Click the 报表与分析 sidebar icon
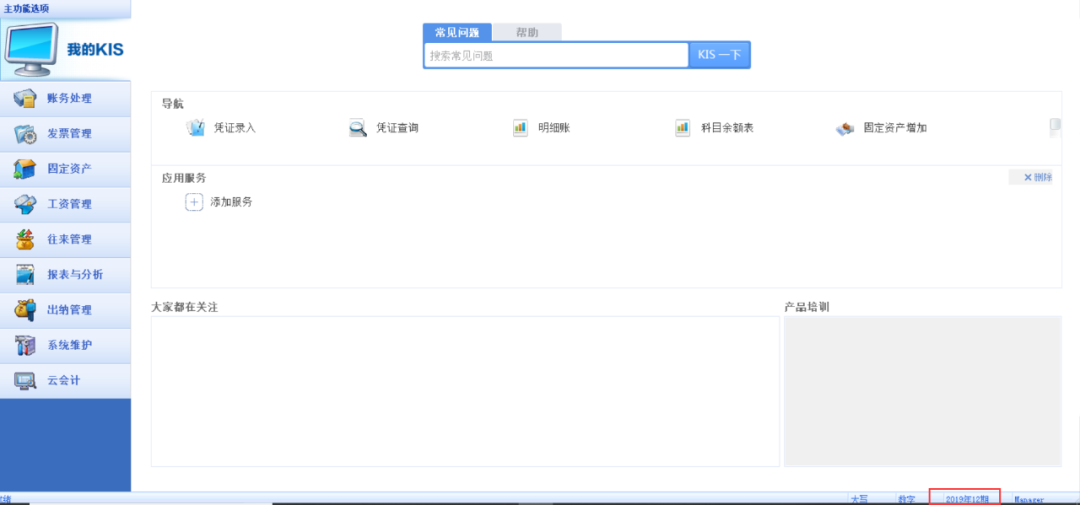1080x505 pixels. point(25,274)
